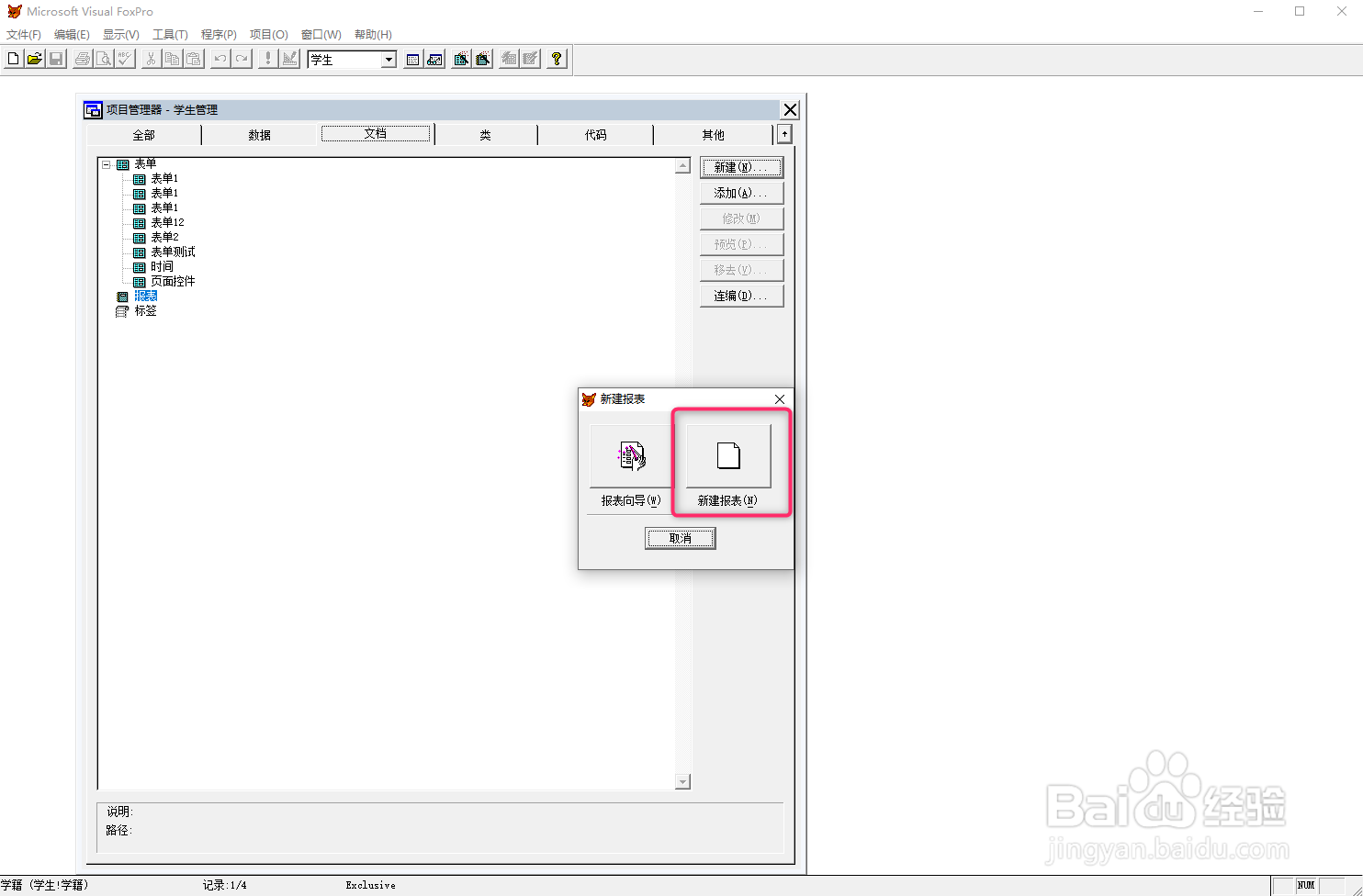Click the 新建(N)... button in Project Manager
The image size is (1363, 896).
[741, 167]
